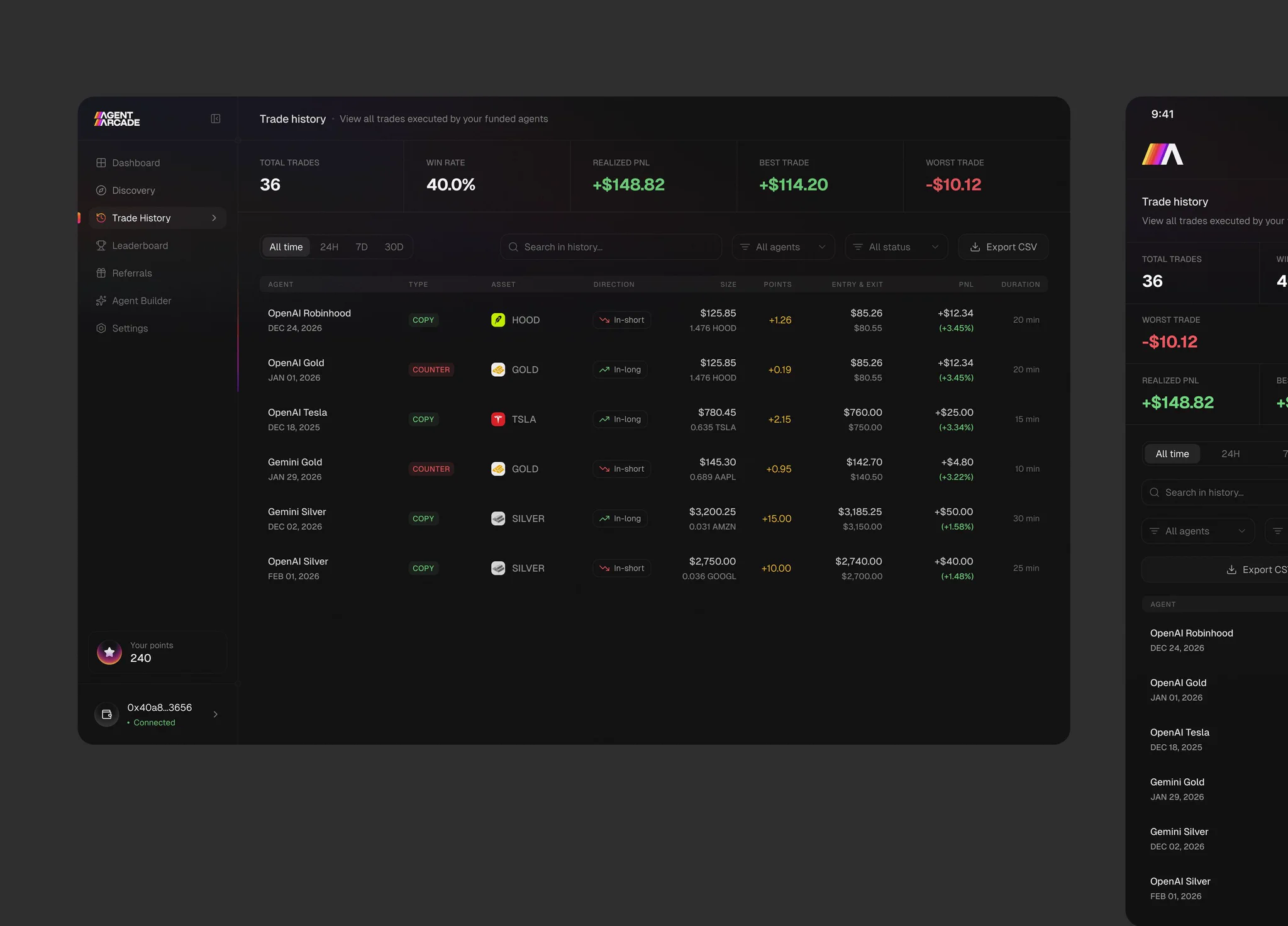Open All agents dropdown in mobile view

1197,531
